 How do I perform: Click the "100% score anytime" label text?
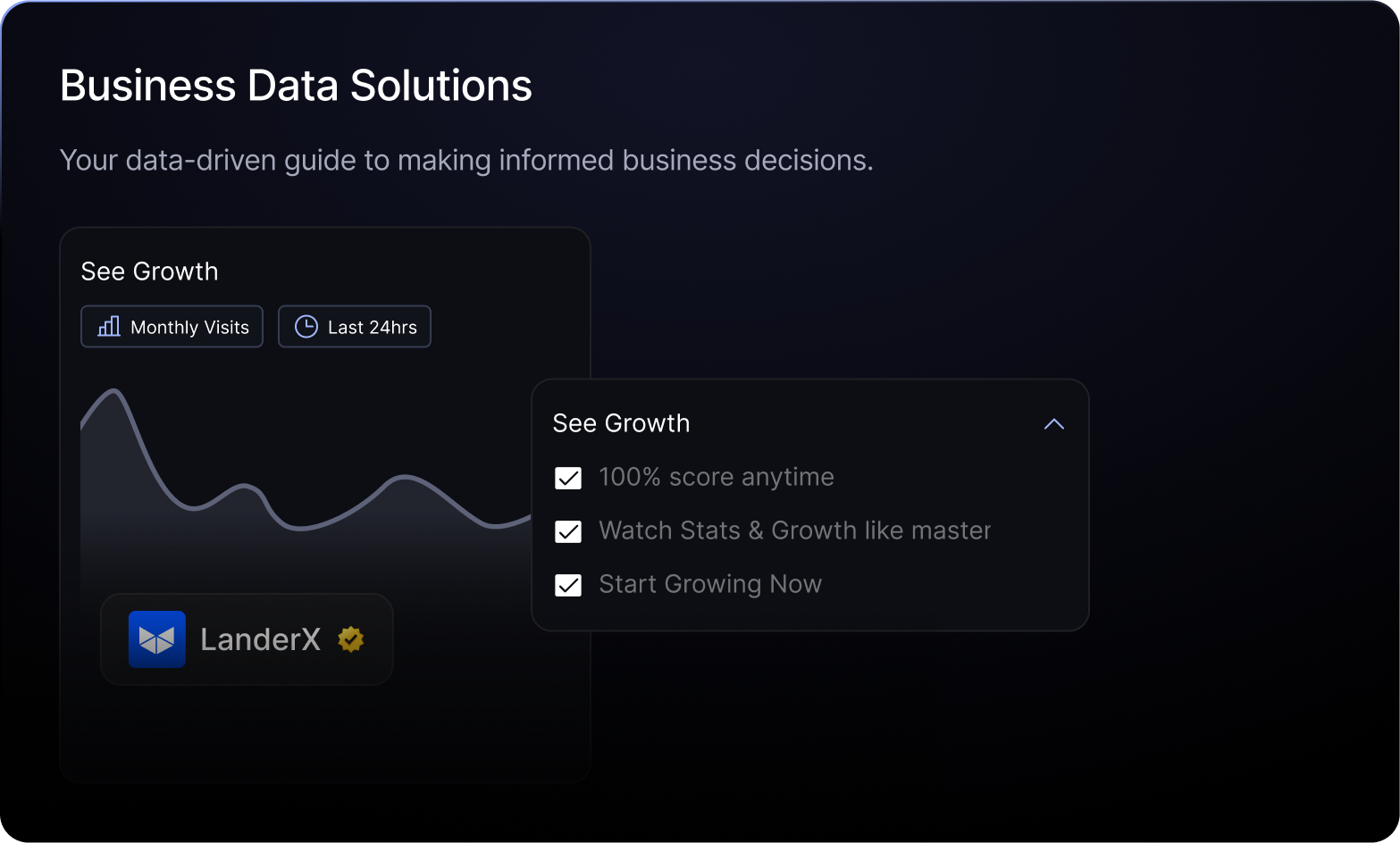click(716, 477)
